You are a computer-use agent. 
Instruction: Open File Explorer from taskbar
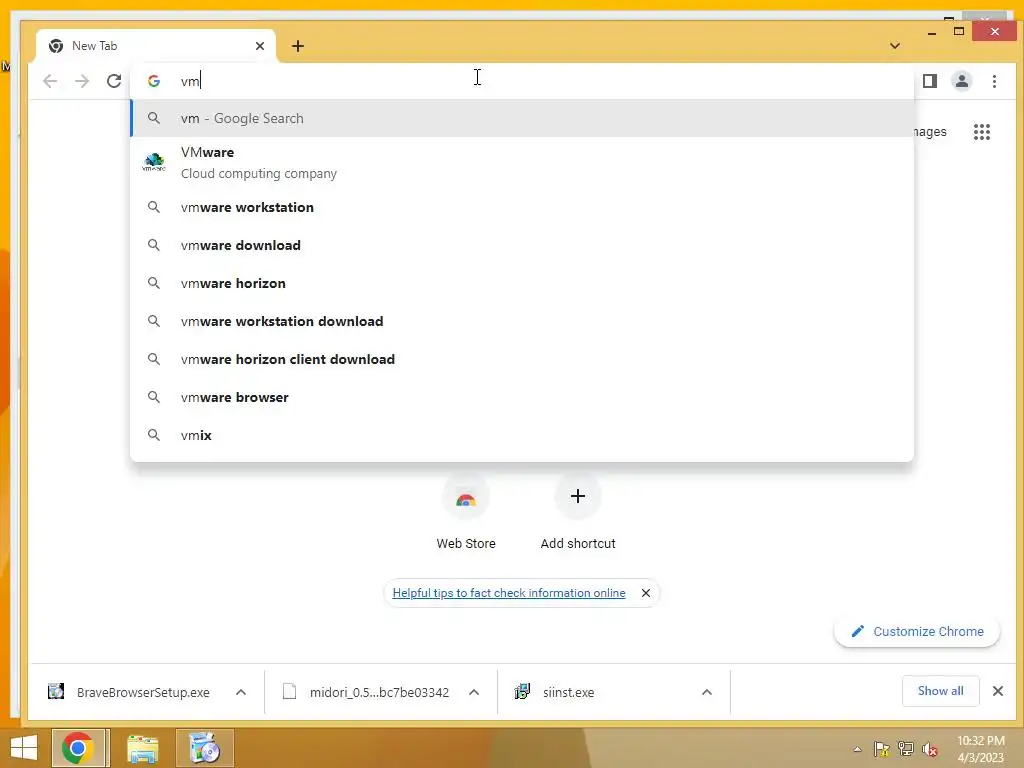click(142, 748)
